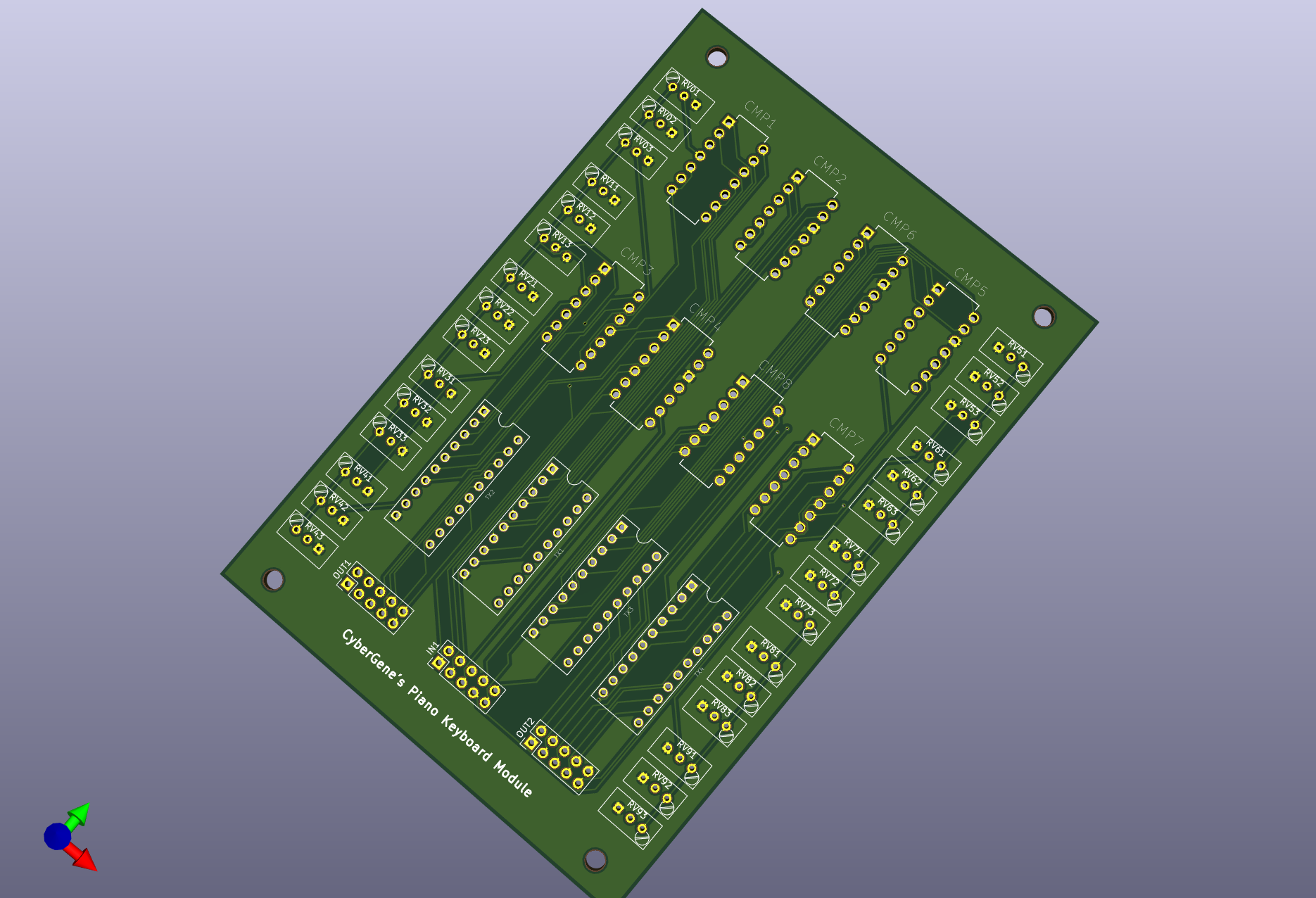The width and height of the screenshot is (1316, 898).
Task: Select the RV02 trimmer label
Action: (667, 115)
